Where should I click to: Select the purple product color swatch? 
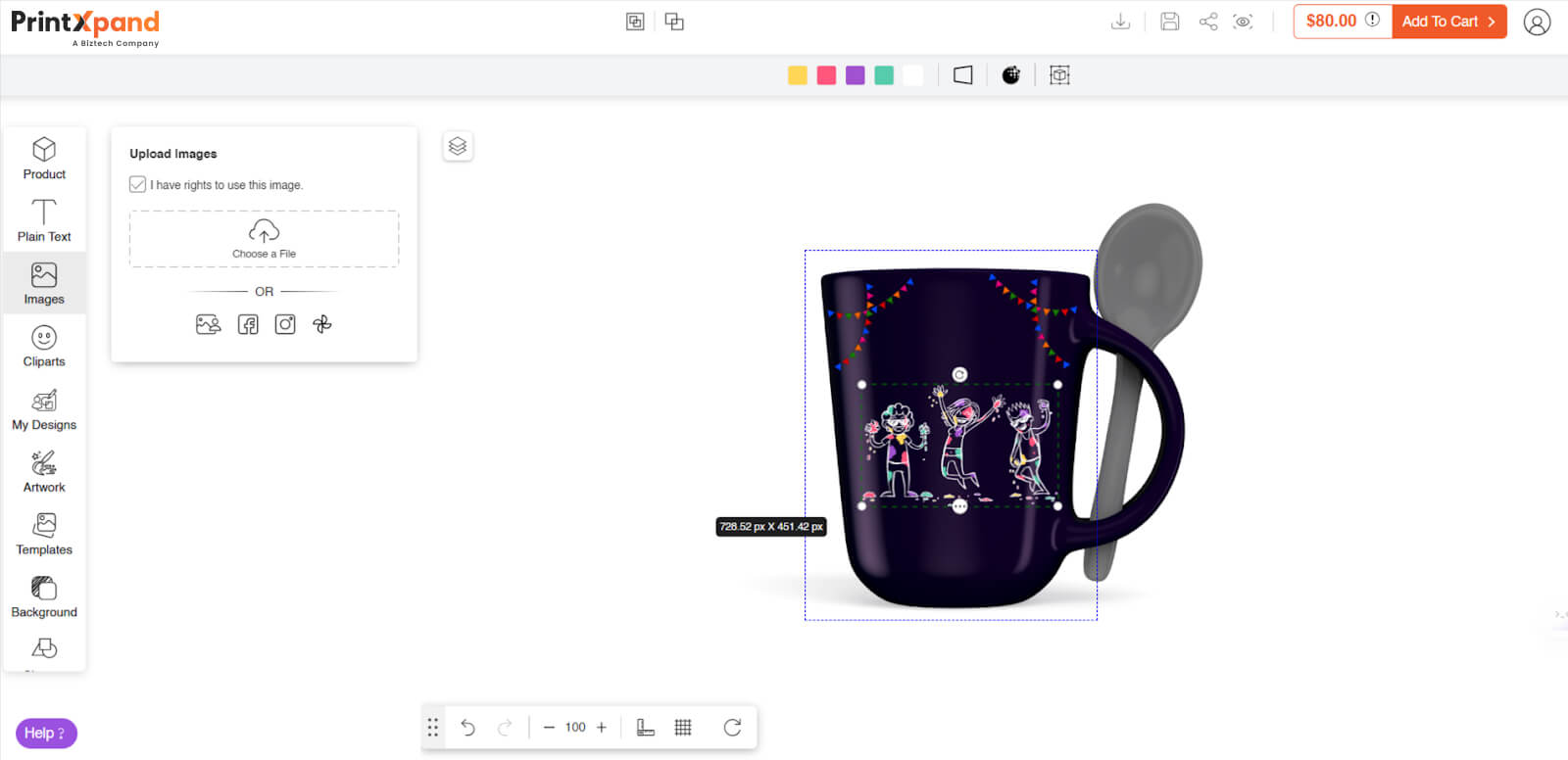tap(856, 75)
